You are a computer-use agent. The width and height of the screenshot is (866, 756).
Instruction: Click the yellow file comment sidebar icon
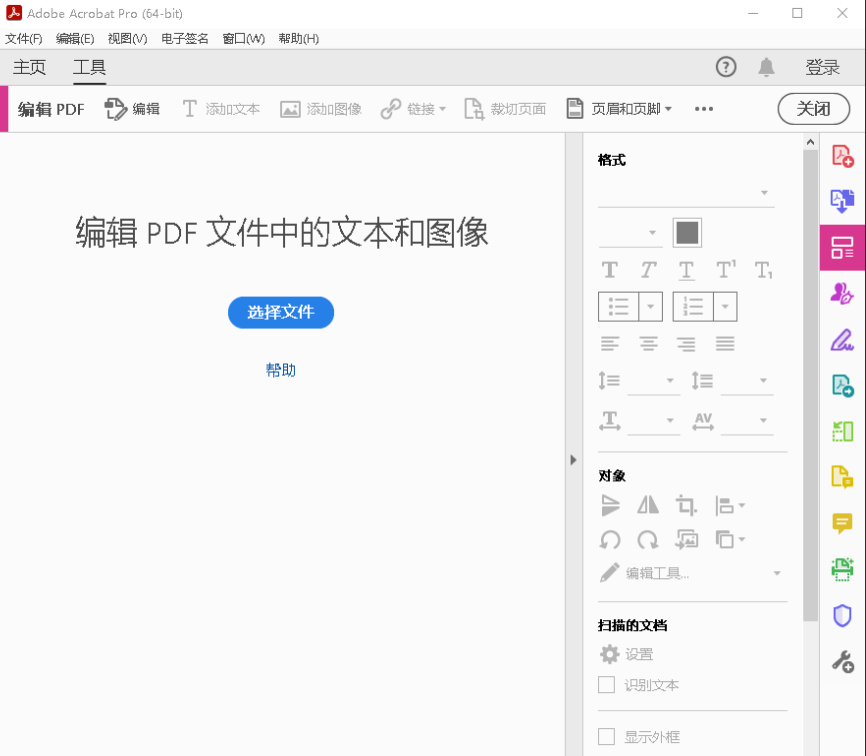(842, 477)
